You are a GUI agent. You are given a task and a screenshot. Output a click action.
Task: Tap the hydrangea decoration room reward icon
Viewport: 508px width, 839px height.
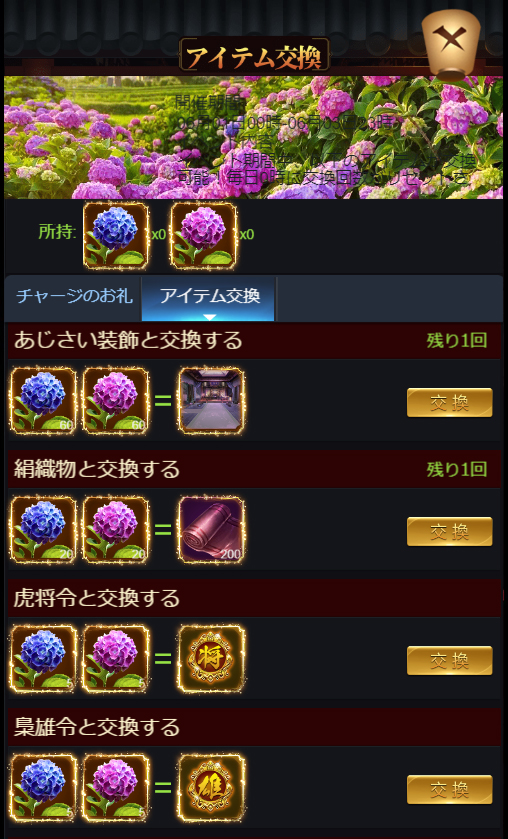[x=211, y=400]
